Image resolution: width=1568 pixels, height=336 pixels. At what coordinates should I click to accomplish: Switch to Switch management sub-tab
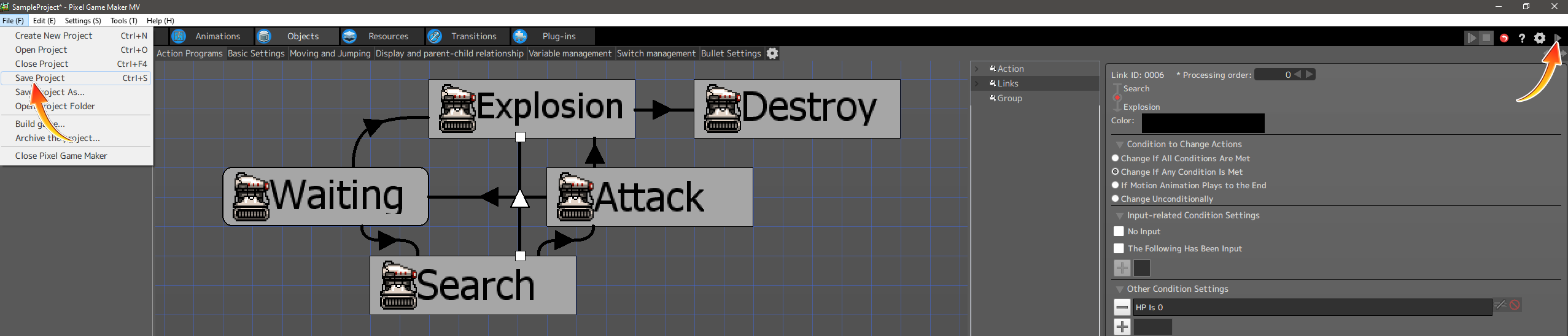pos(656,53)
